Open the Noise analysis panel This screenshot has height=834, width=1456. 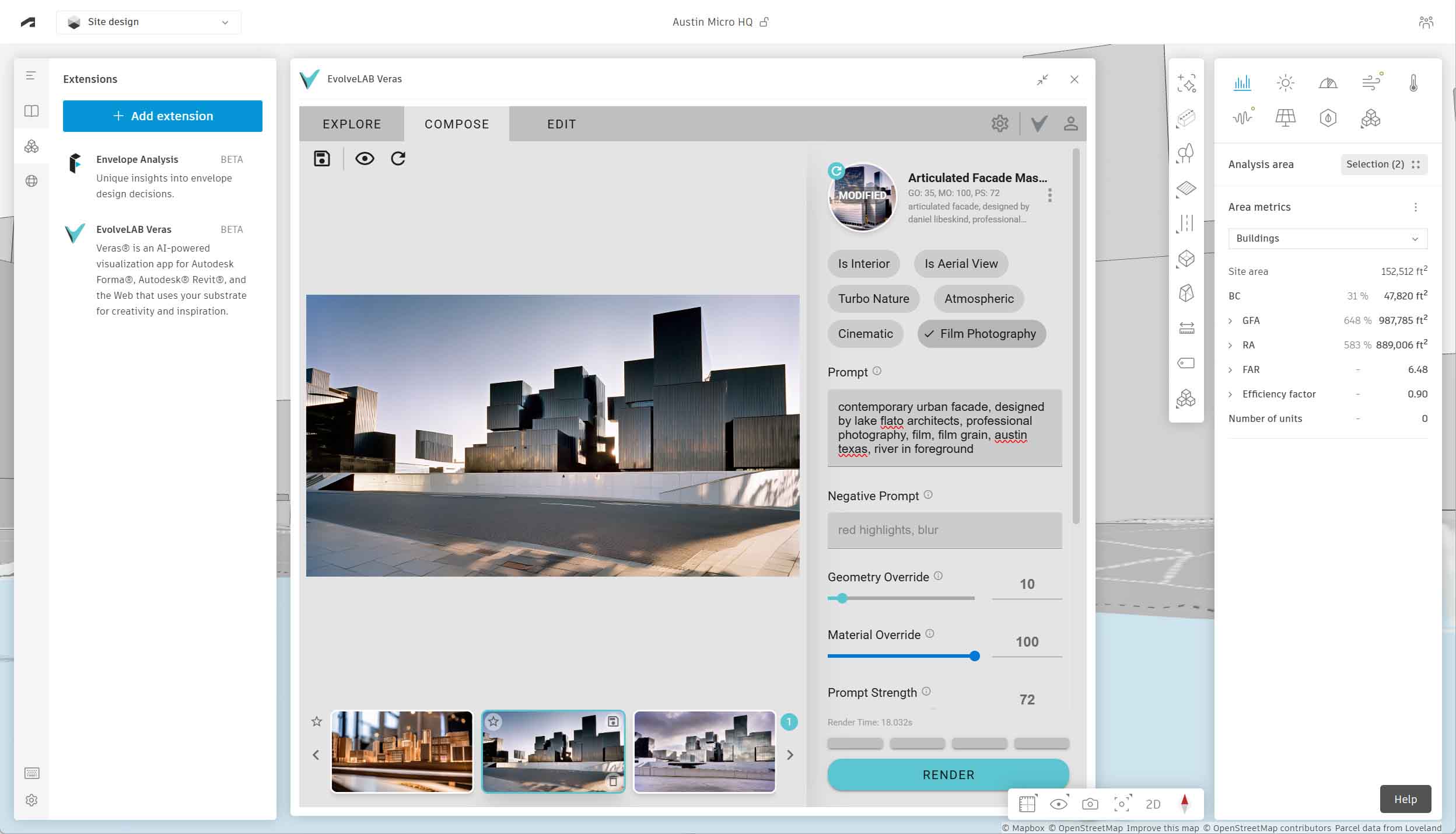pos(1242,118)
